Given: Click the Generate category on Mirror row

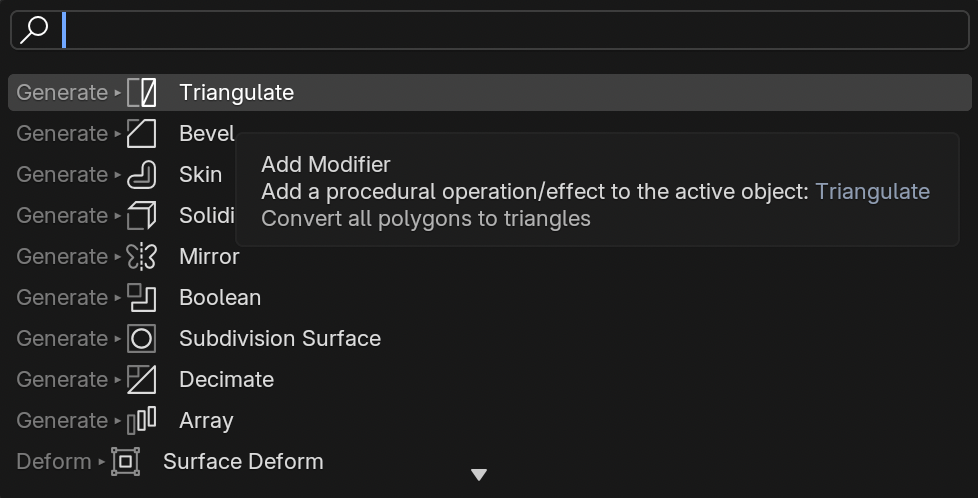Looking at the screenshot, I should pos(62,257).
